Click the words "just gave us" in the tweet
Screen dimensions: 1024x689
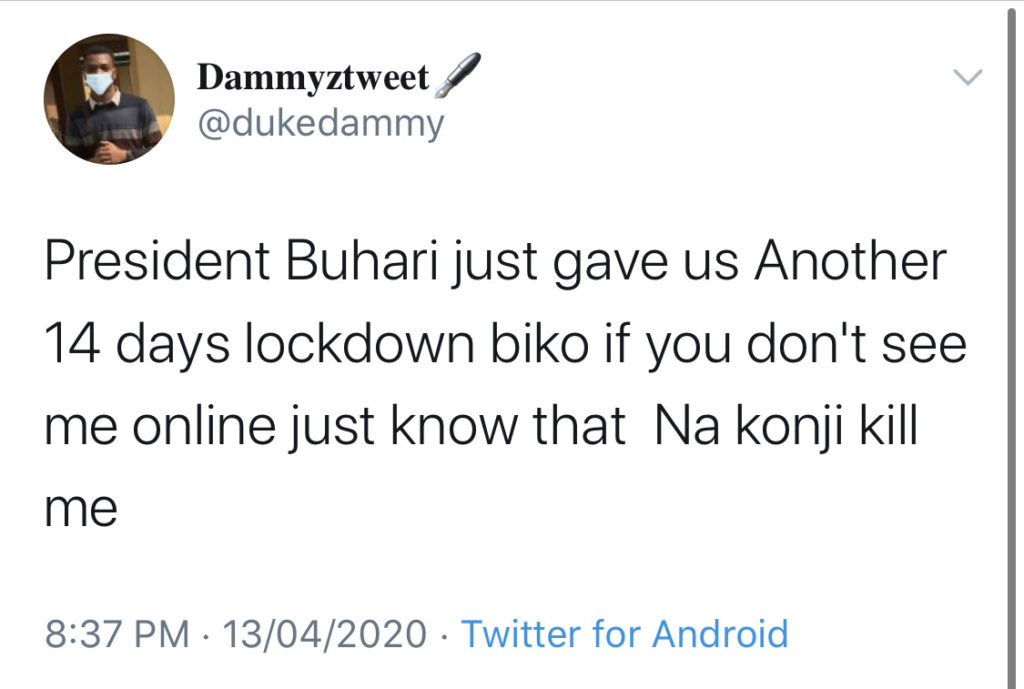pos(590,264)
